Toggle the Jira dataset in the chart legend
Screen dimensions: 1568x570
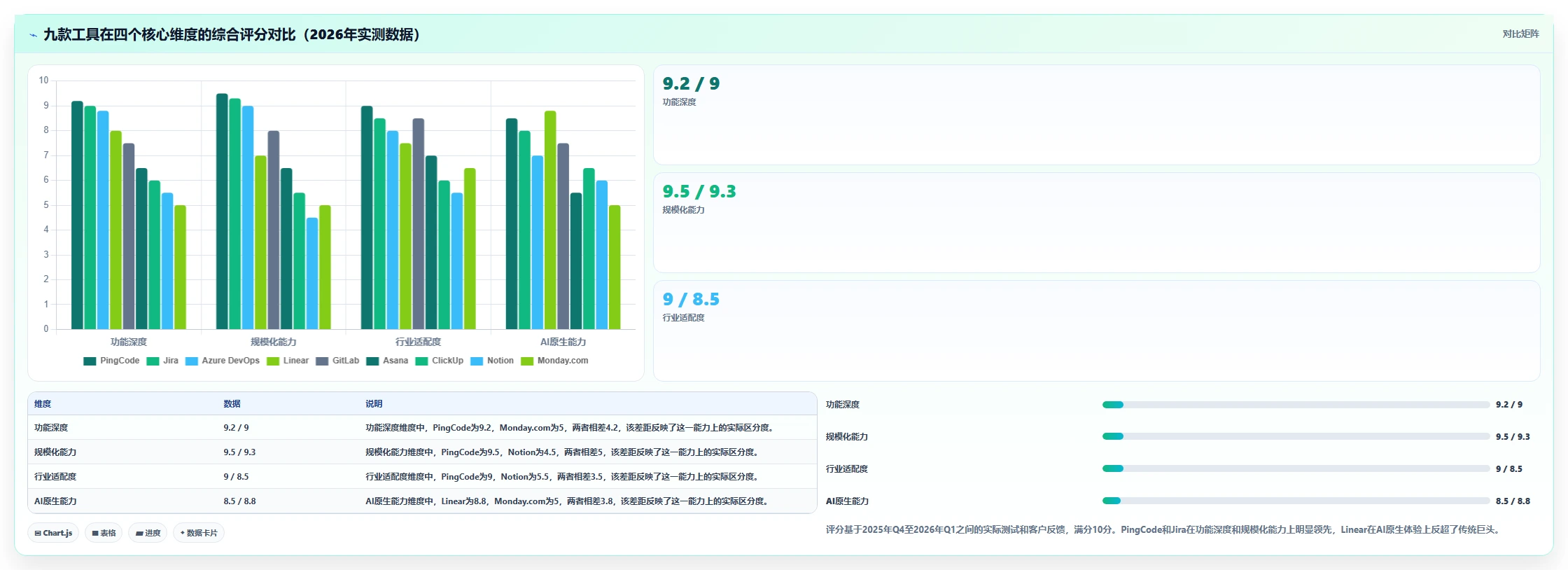(162, 361)
